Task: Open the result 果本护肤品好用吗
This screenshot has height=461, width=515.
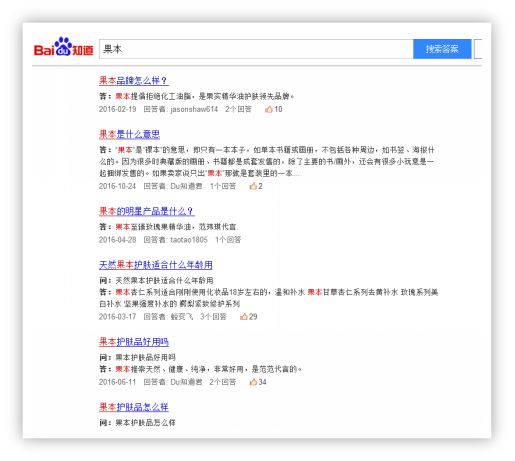Action: click(134, 342)
